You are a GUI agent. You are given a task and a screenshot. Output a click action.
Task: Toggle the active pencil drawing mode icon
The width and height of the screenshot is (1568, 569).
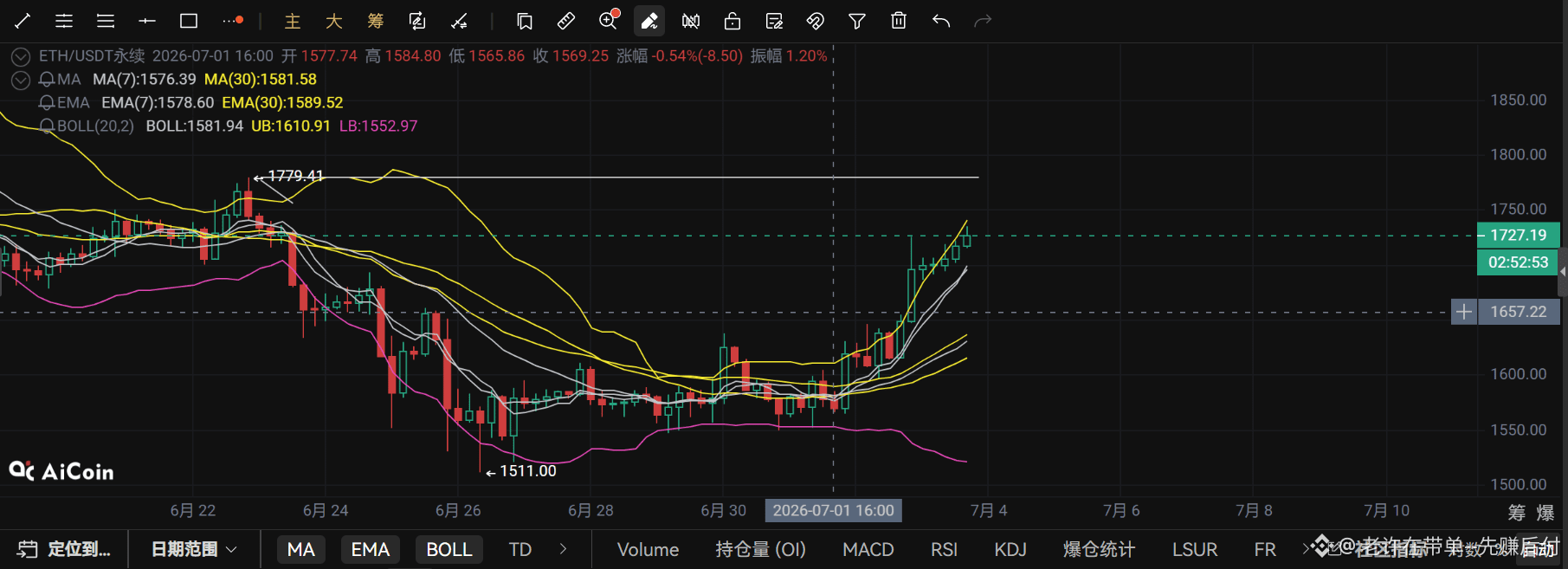click(x=649, y=21)
